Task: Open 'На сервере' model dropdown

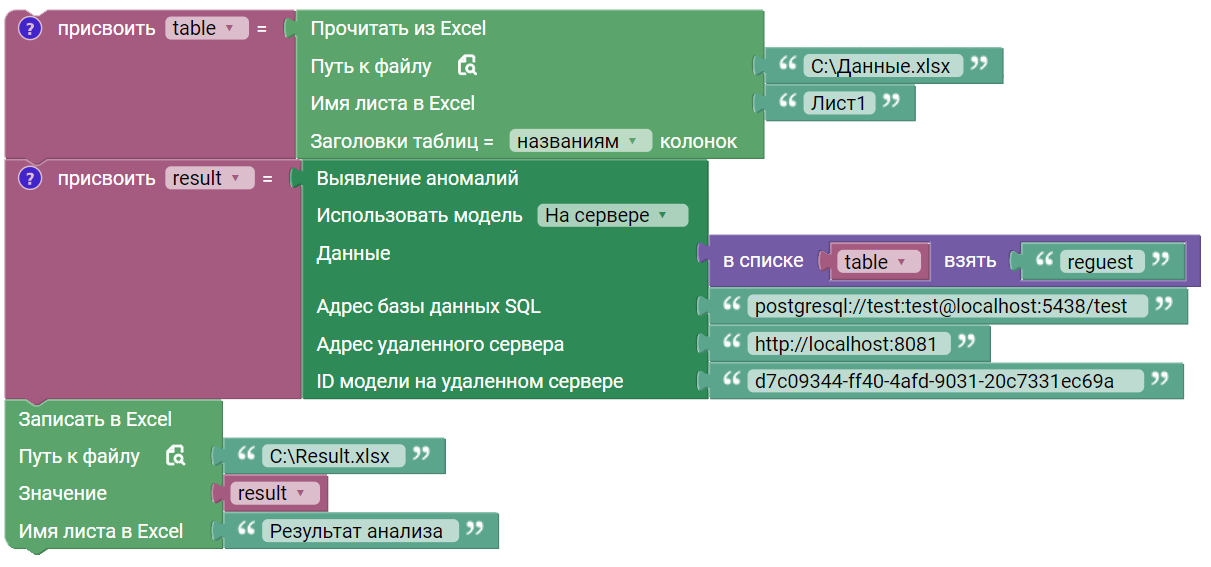Action: [612, 215]
